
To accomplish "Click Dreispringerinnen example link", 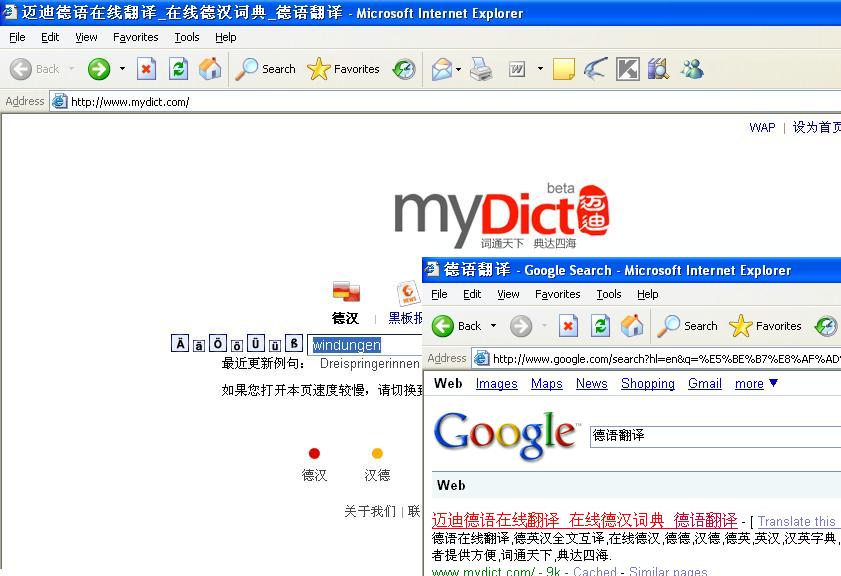I will click(x=370, y=364).
